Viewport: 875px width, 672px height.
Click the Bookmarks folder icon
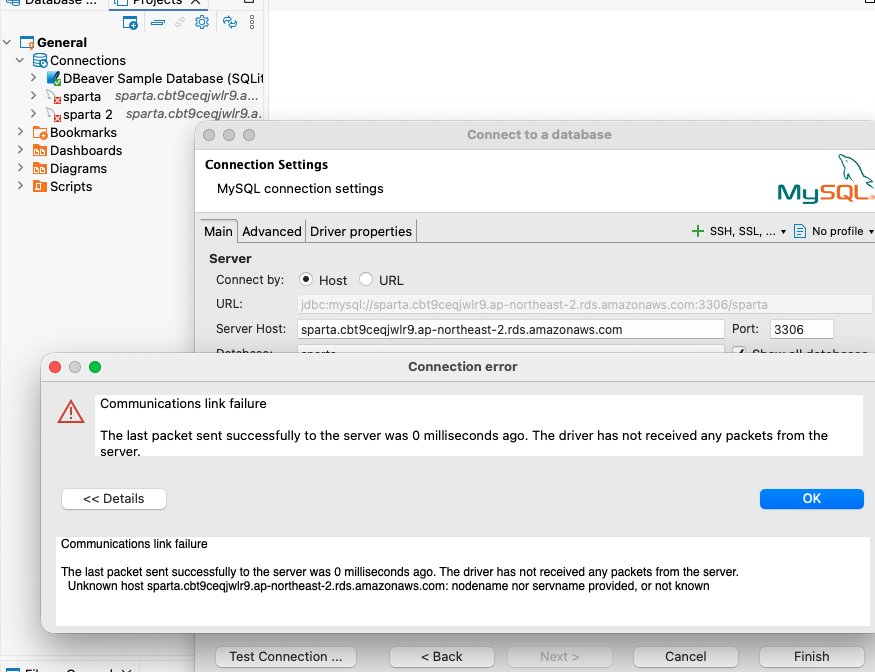(x=40, y=132)
